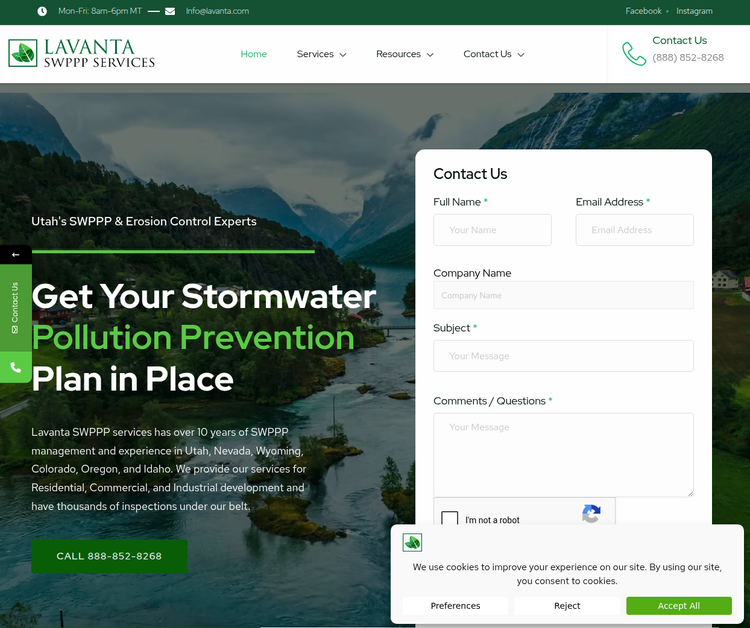Open cookie Preferences
This screenshot has height=628, width=750.
pyautogui.click(x=455, y=606)
